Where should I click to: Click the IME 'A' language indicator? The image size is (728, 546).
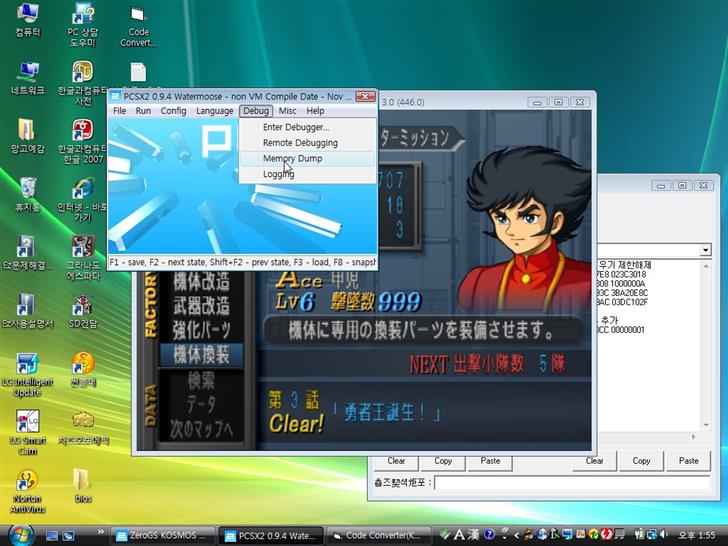tap(459, 535)
